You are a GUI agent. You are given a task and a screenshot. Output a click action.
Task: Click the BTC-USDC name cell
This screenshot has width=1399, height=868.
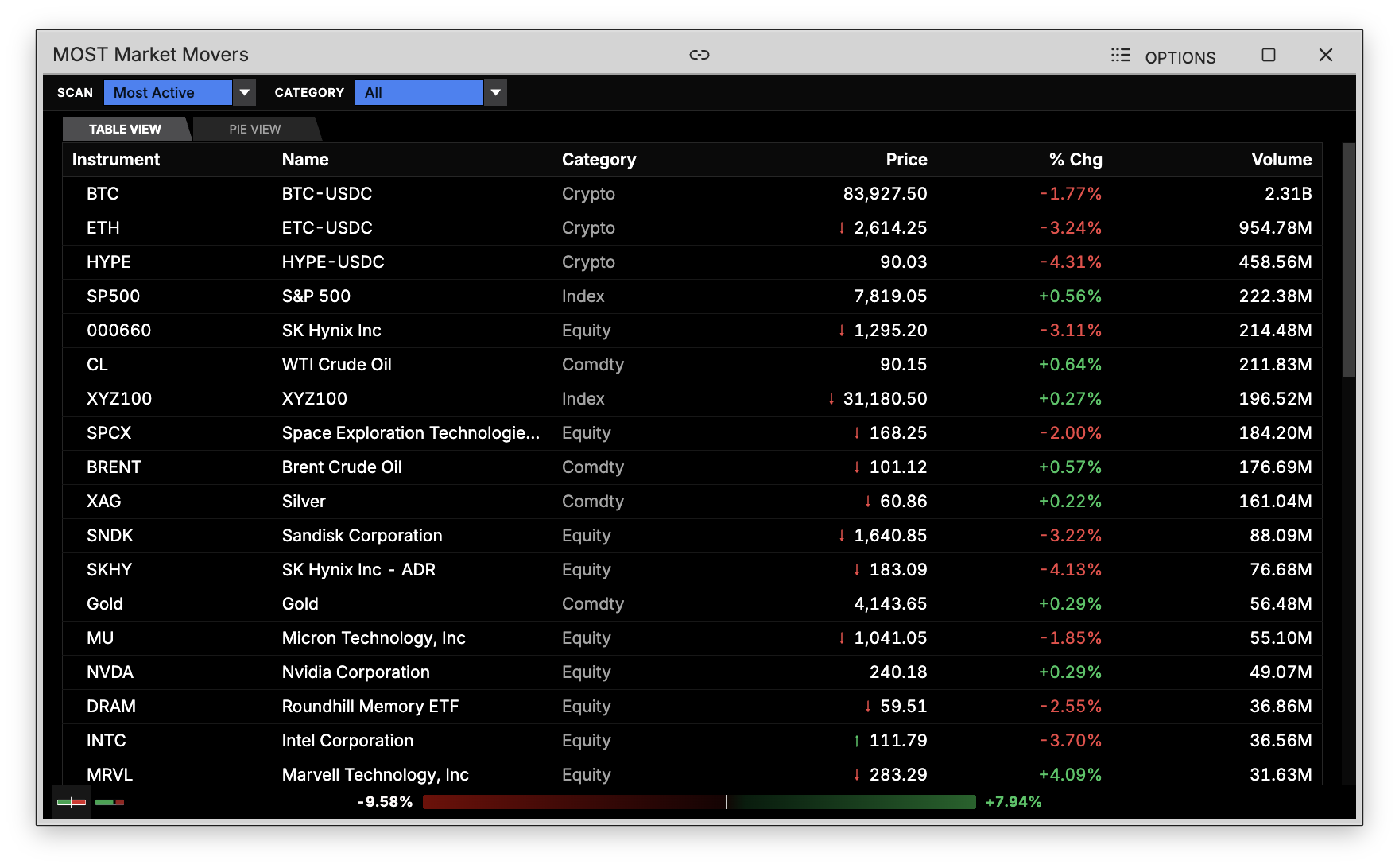327,194
